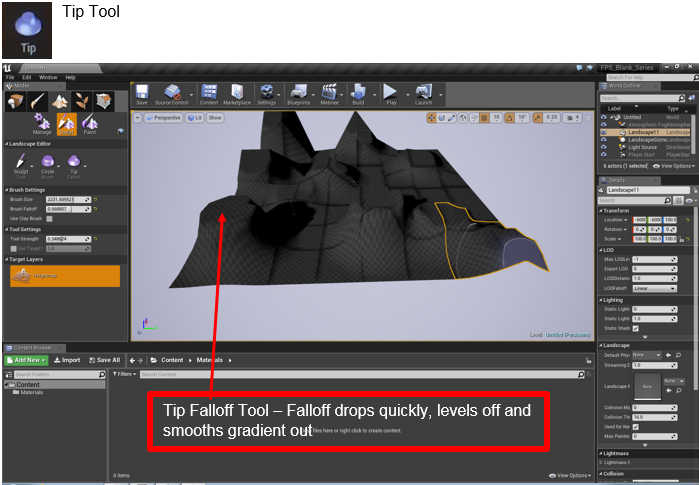Toggle the Used for Navigation checkbox
The width and height of the screenshot is (699, 485).
[636, 427]
